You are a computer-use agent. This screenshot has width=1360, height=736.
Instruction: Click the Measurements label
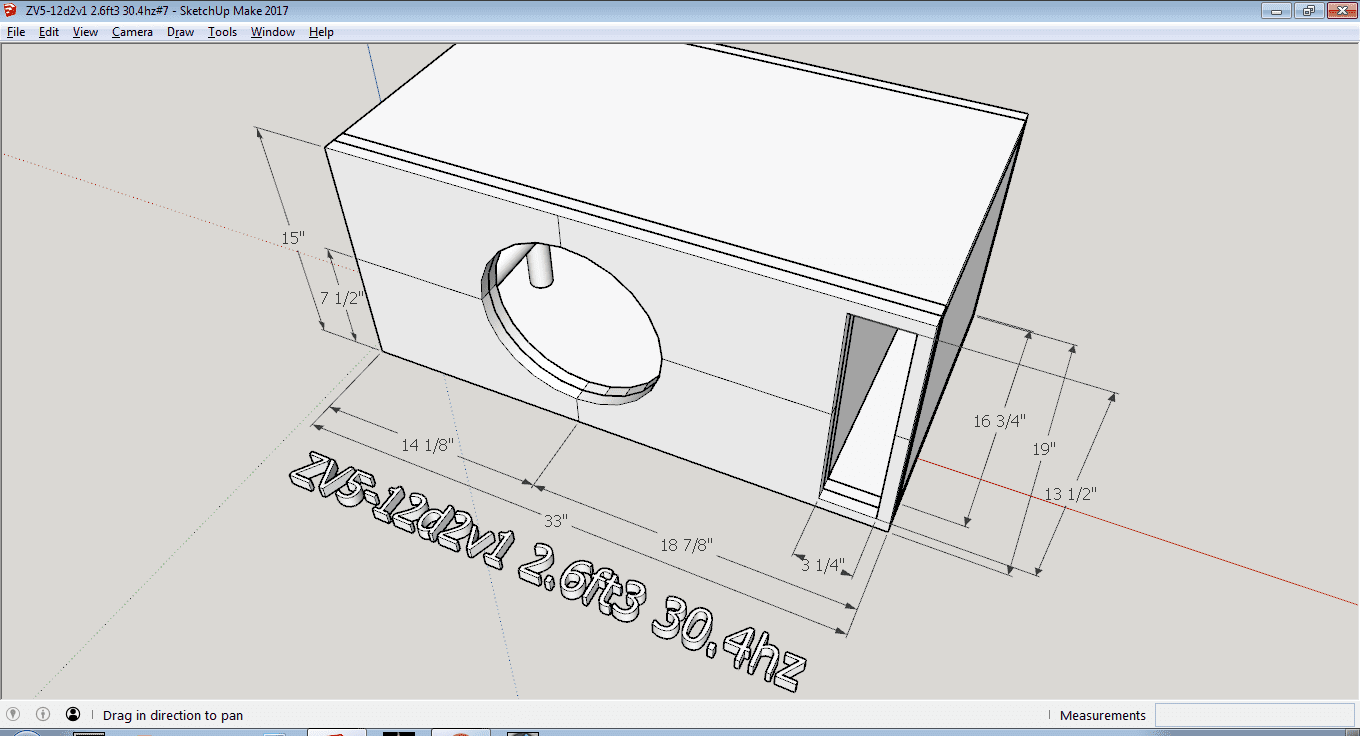pos(1102,715)
